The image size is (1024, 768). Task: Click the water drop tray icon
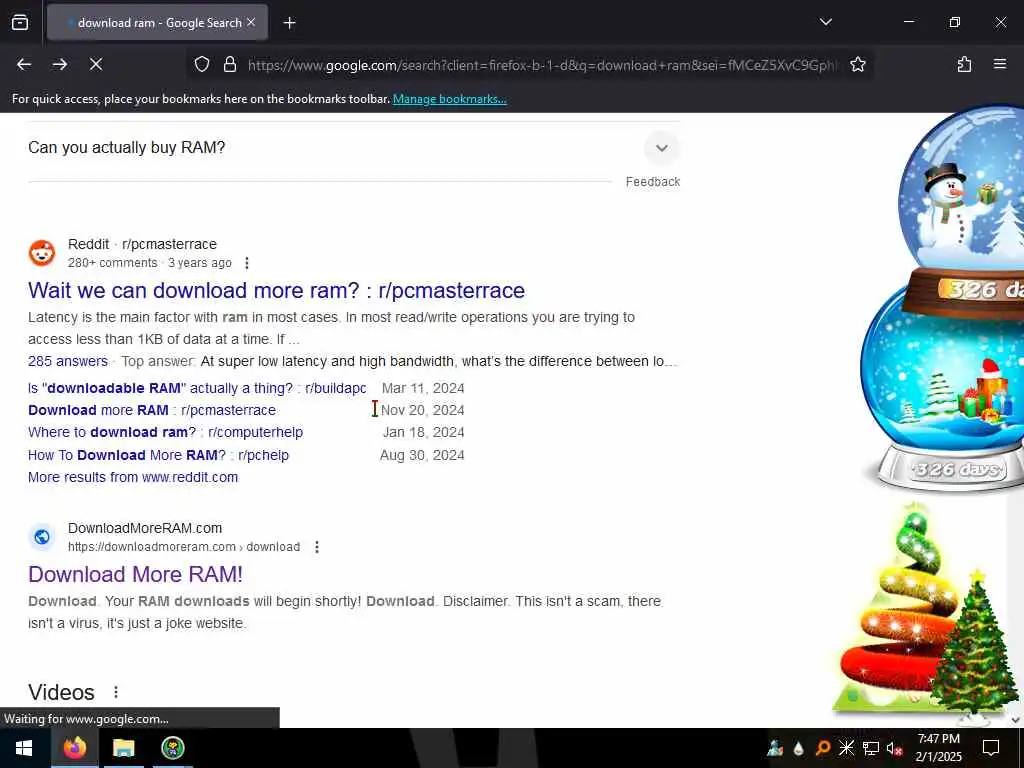click(799, 748)
